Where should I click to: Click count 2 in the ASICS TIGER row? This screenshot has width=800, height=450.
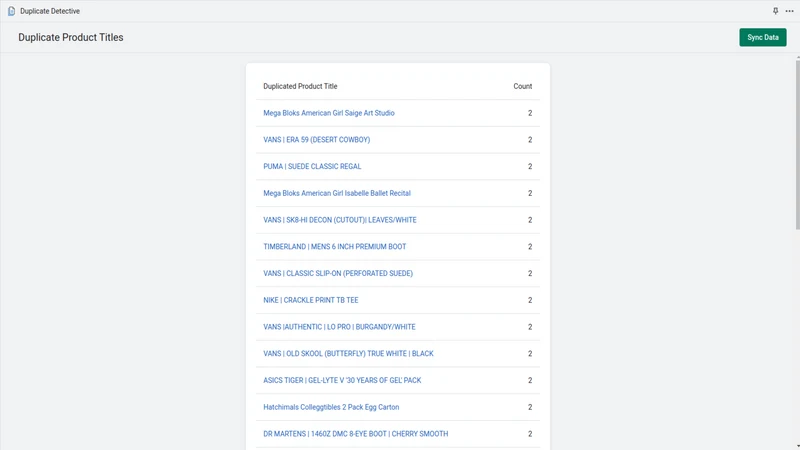pyautogui.click(x=530, y=380)
